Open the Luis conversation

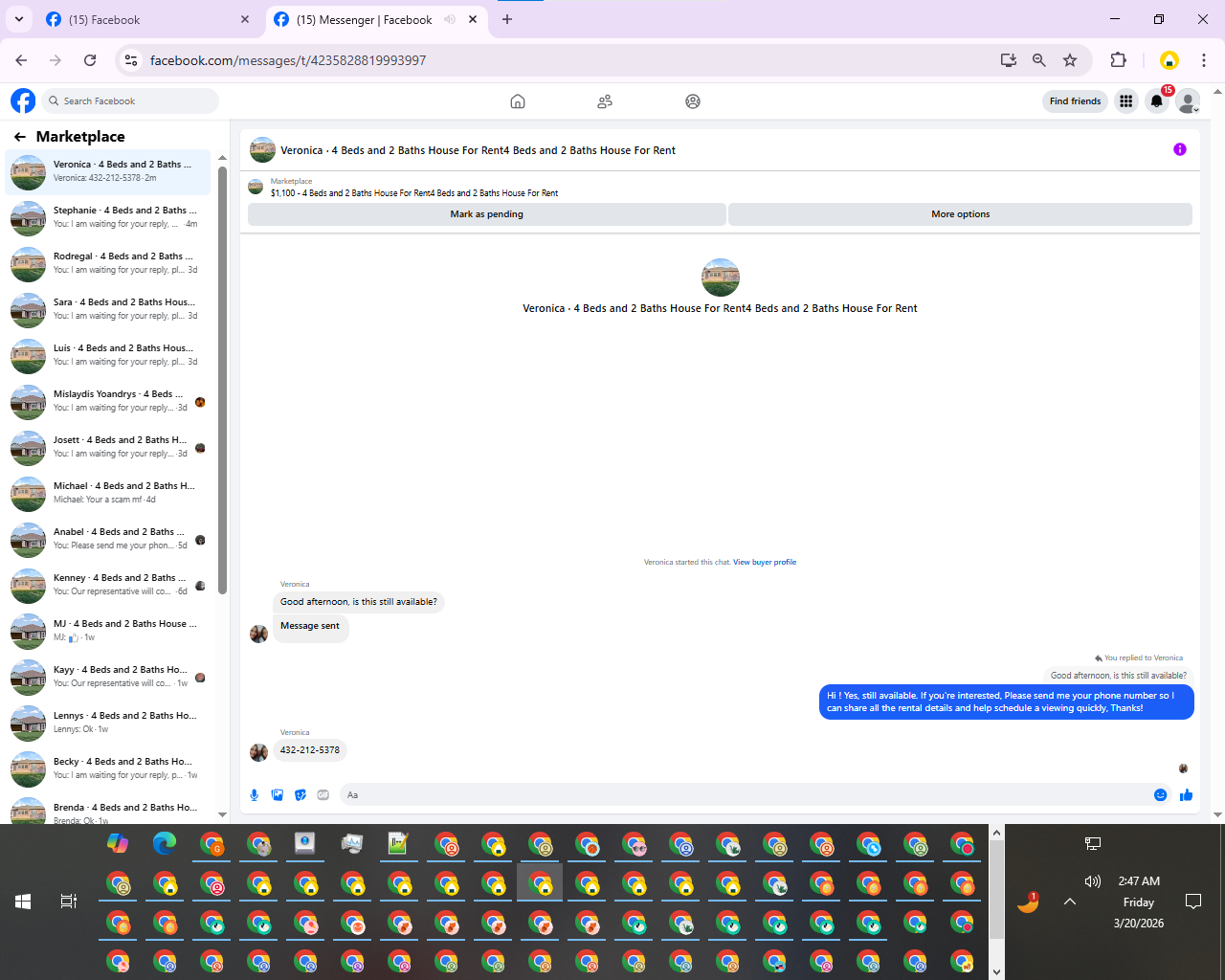coord(108,356)
